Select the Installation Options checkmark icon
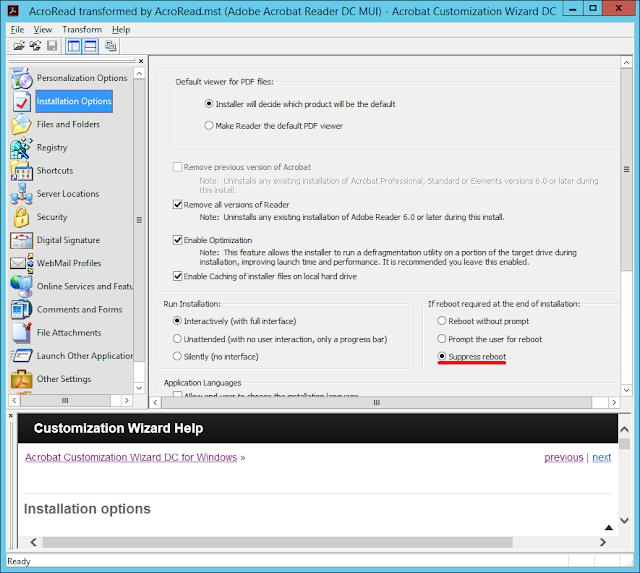This screenshot has width=640, height=573. coord(22,101)
